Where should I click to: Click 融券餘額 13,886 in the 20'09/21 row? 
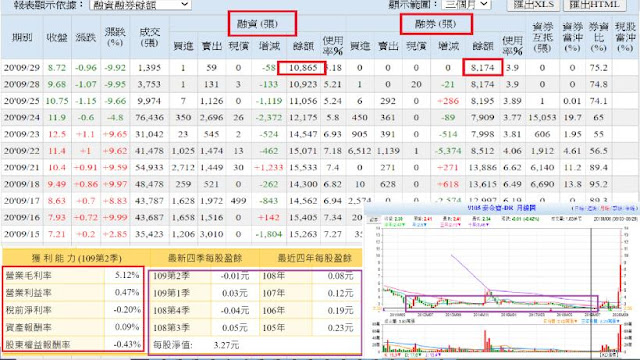point(482,168)
